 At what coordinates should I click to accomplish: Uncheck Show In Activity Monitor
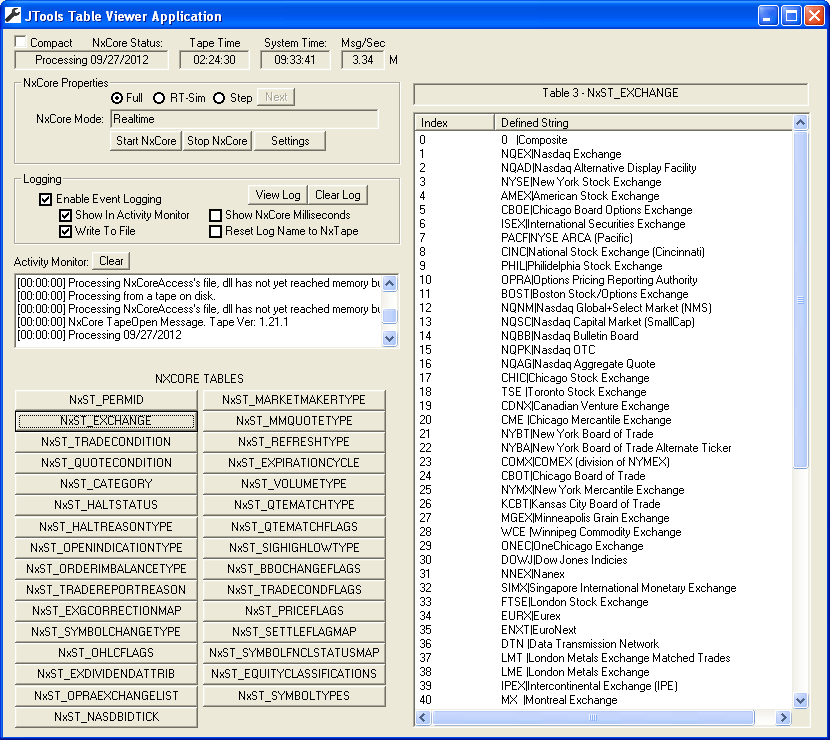[65, 215]
